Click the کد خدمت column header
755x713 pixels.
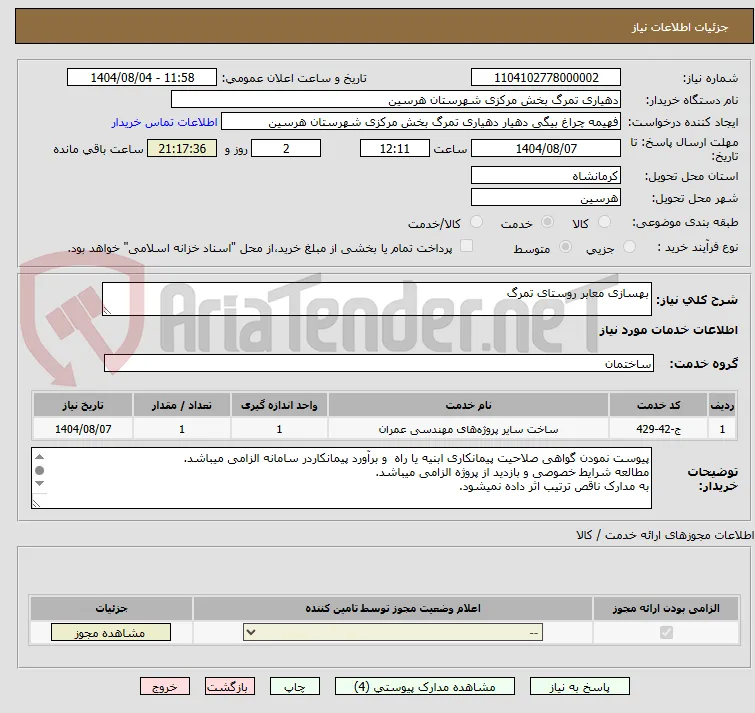click(x=658, y=405)
